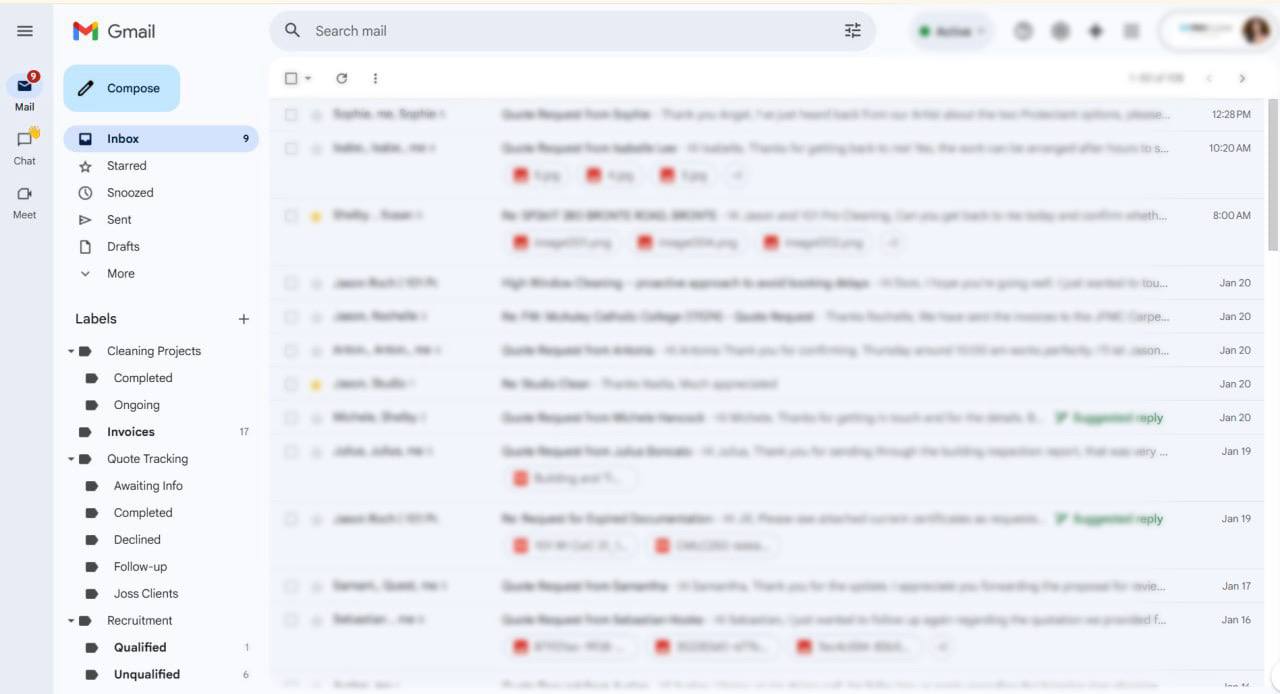Open the Recruitment label
The height and width of the screenshot is (694, 1280).
pyautogui.click(x=140, y=621)
